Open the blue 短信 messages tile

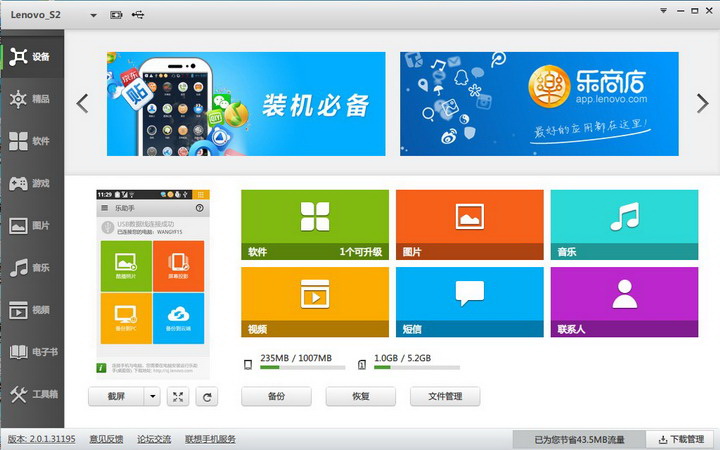point(470,302)
